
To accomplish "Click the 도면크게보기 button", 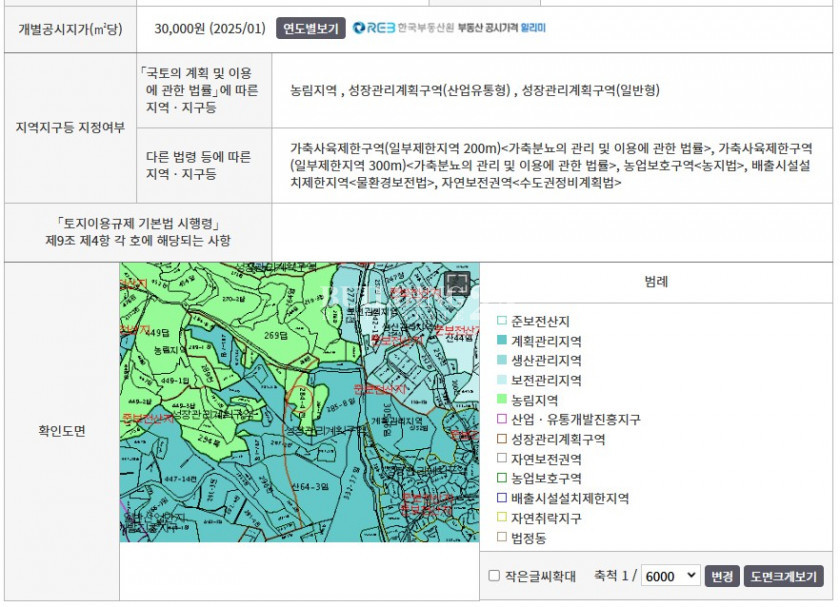I will click(784, 576).
